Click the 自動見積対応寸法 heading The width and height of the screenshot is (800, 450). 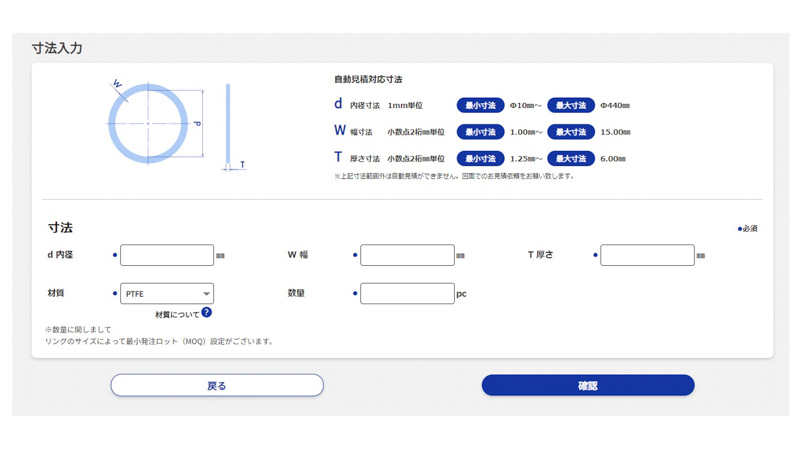click(x=368, y=79)
